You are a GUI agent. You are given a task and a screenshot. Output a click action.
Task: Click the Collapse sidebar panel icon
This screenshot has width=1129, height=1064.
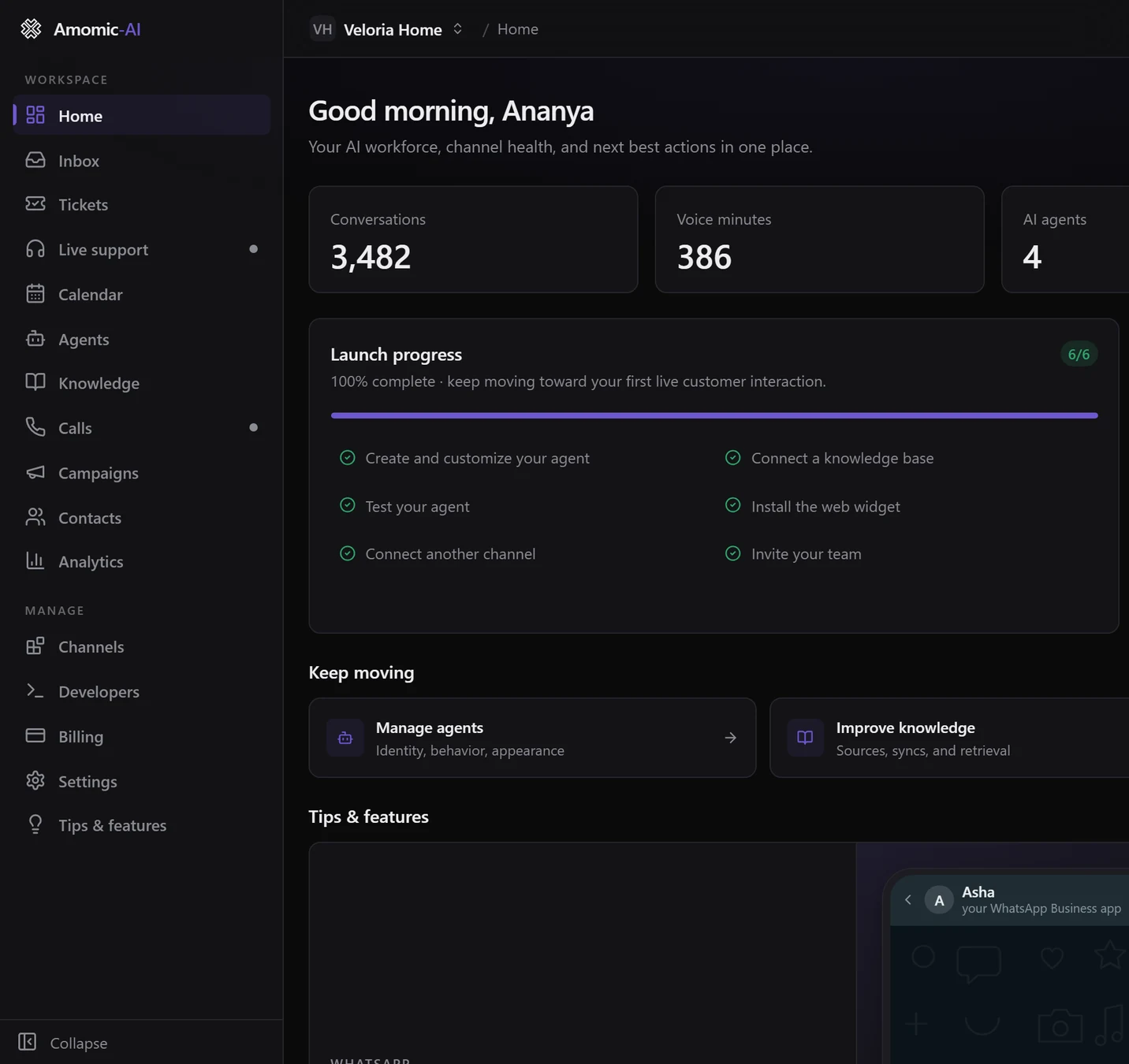tap(28, 1042)
